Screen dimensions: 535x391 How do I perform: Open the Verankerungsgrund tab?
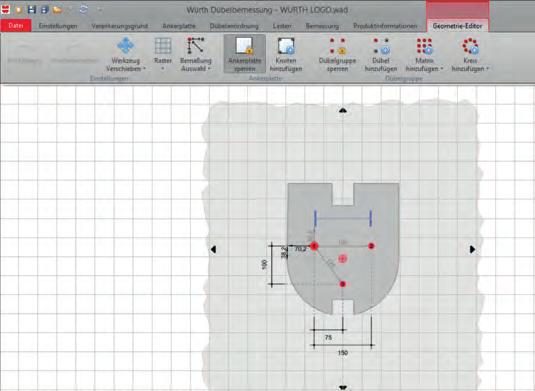[119, 26]
